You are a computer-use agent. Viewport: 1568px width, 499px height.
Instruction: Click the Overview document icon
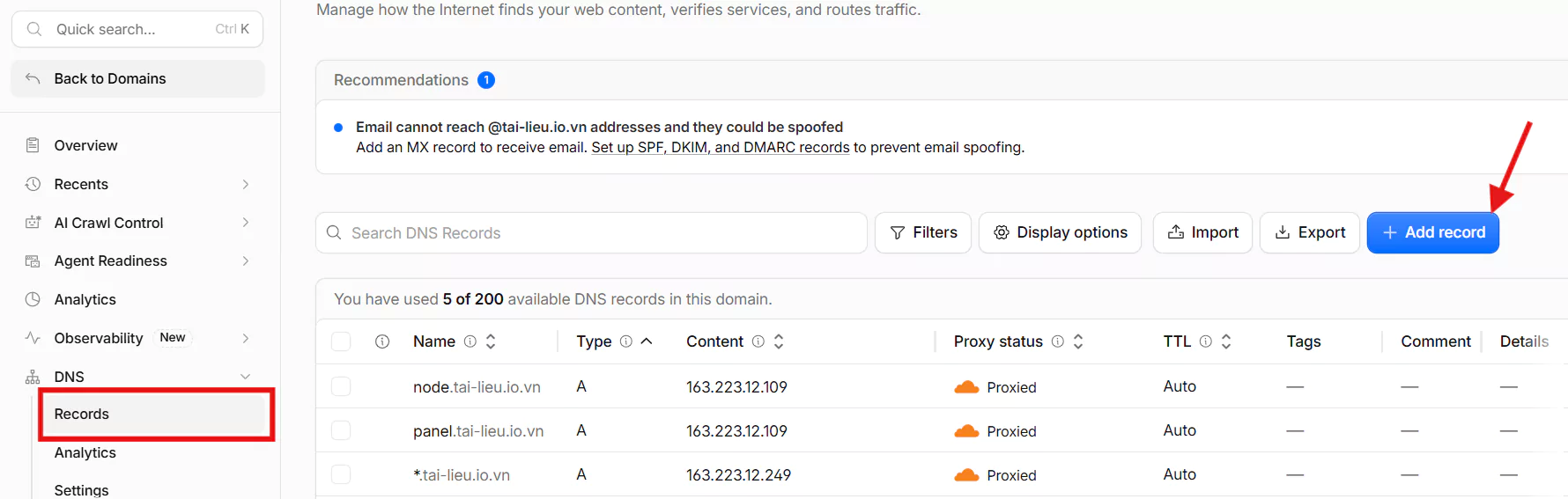click(x=33, y=145)
